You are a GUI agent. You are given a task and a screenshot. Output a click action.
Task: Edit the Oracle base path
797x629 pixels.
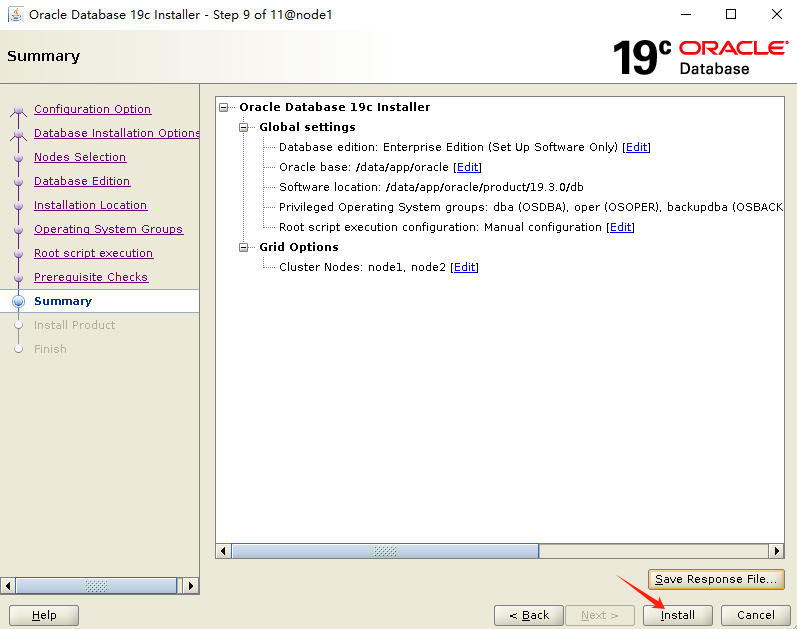pos(468,167)
